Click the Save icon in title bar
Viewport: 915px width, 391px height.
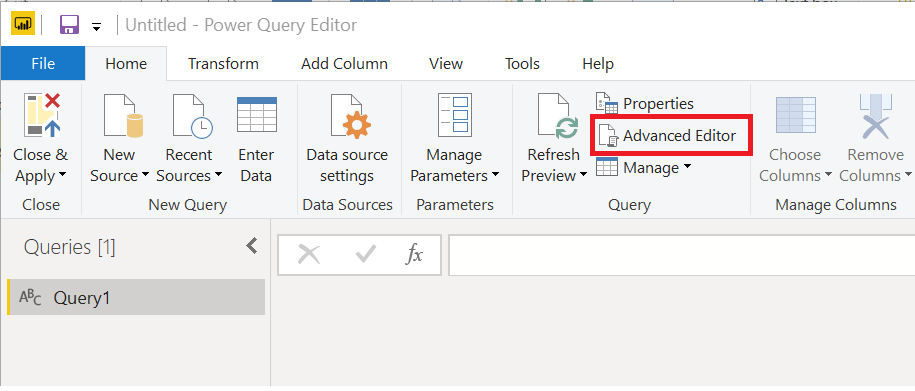tap(69, 25)
